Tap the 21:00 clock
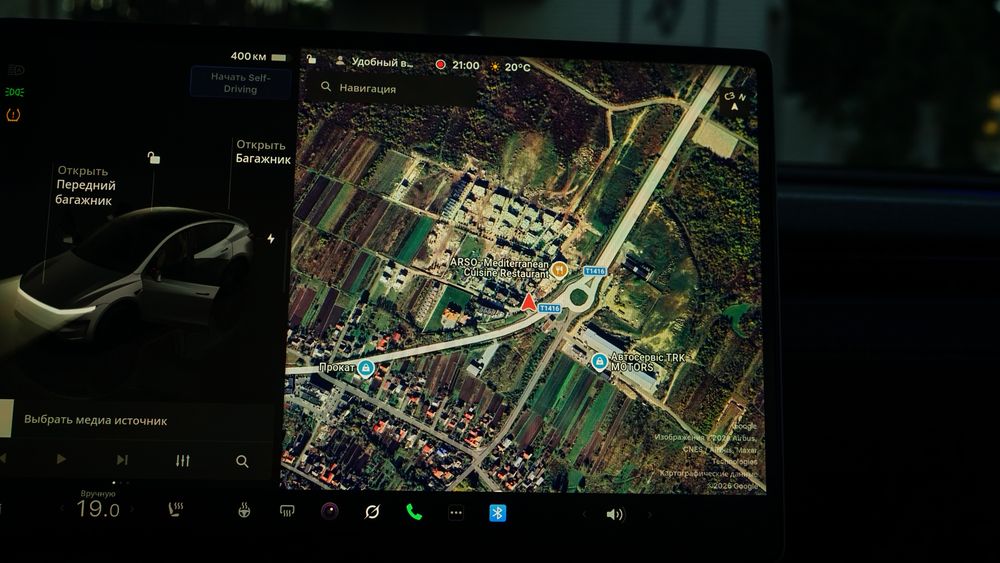The image size is (1000, 563). (x=466, y=65)
